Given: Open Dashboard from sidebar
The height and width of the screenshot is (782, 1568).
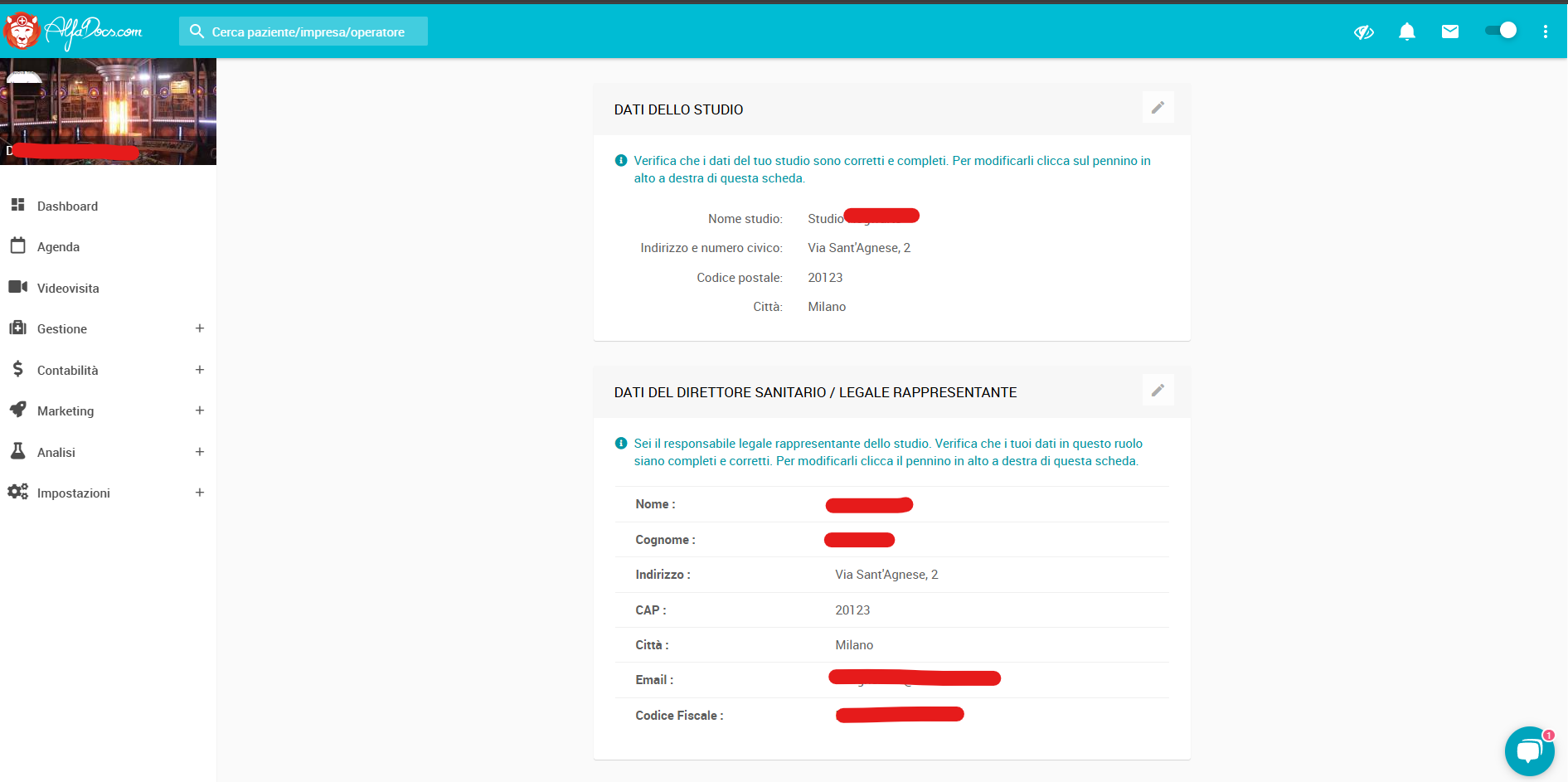Looking at the screenshot, I should coord(67,206).
